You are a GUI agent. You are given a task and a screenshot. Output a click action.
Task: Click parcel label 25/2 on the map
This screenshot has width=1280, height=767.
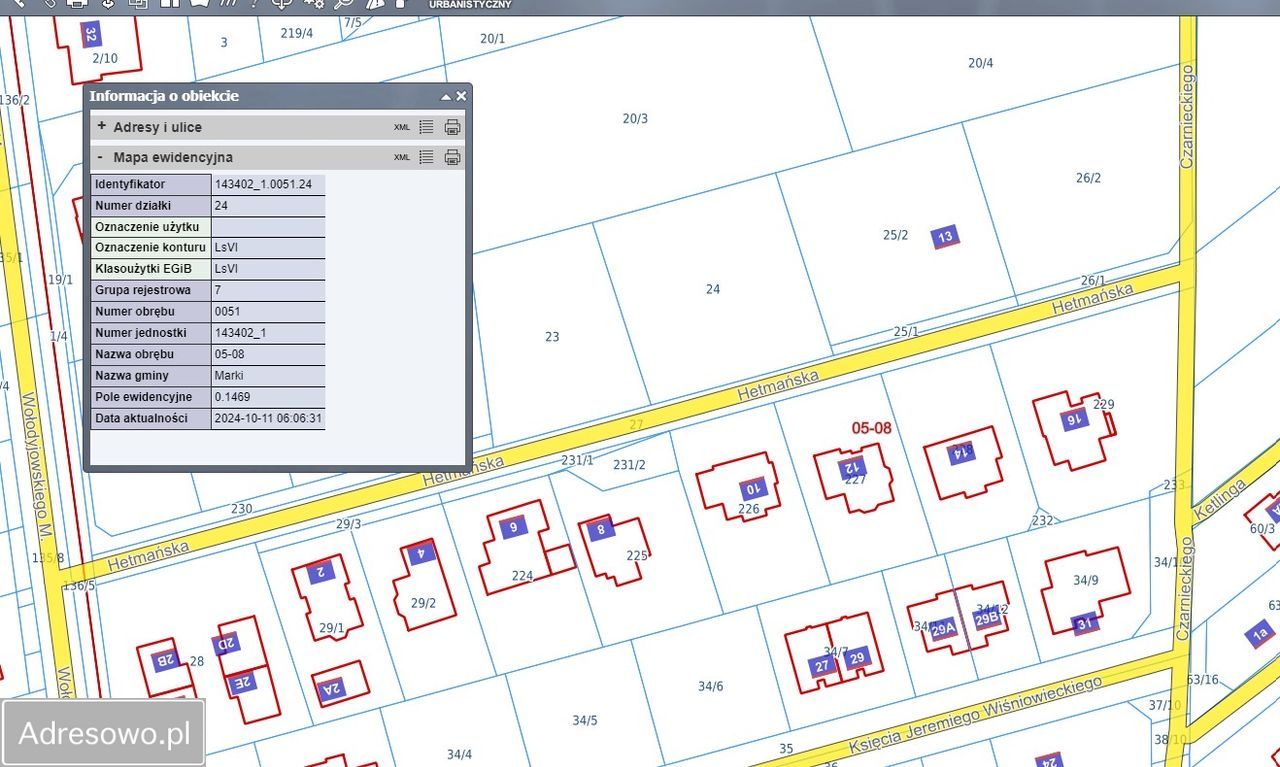pos(895,235)
